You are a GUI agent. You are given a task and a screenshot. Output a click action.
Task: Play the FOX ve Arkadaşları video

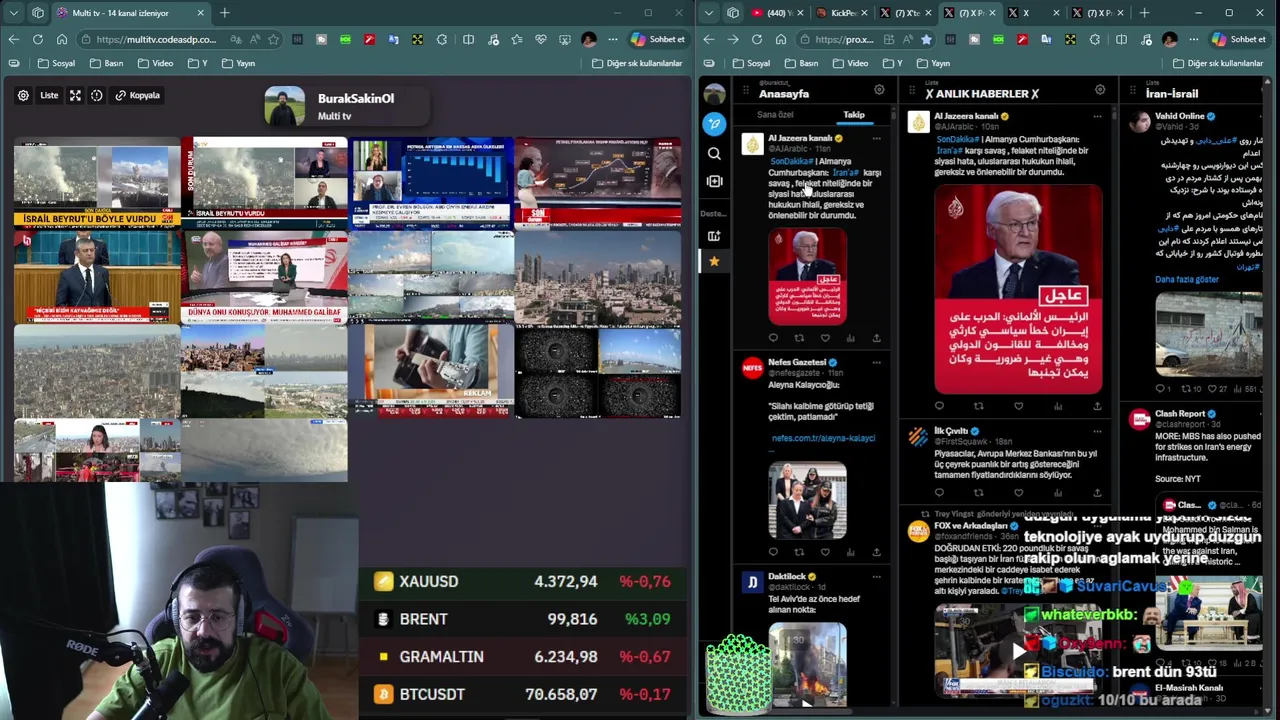[1017, 651]
